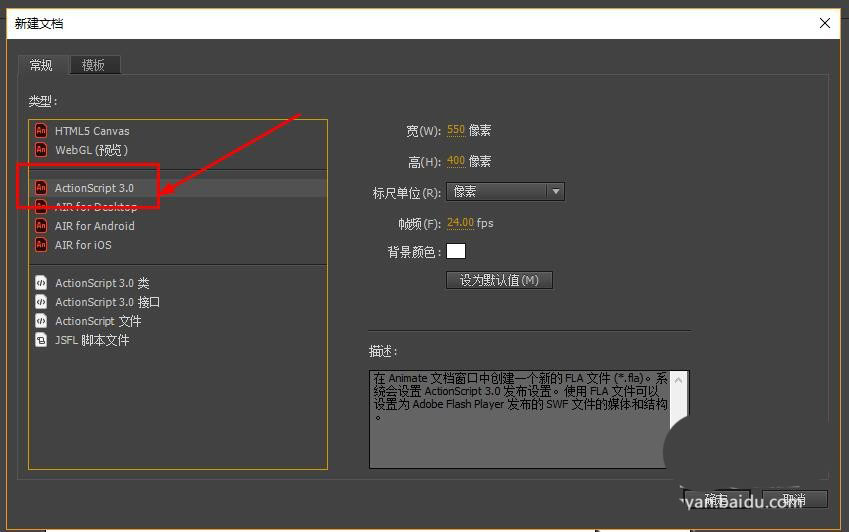Click the 像素 ruler units combo box
849x532 pixels.
505,192
